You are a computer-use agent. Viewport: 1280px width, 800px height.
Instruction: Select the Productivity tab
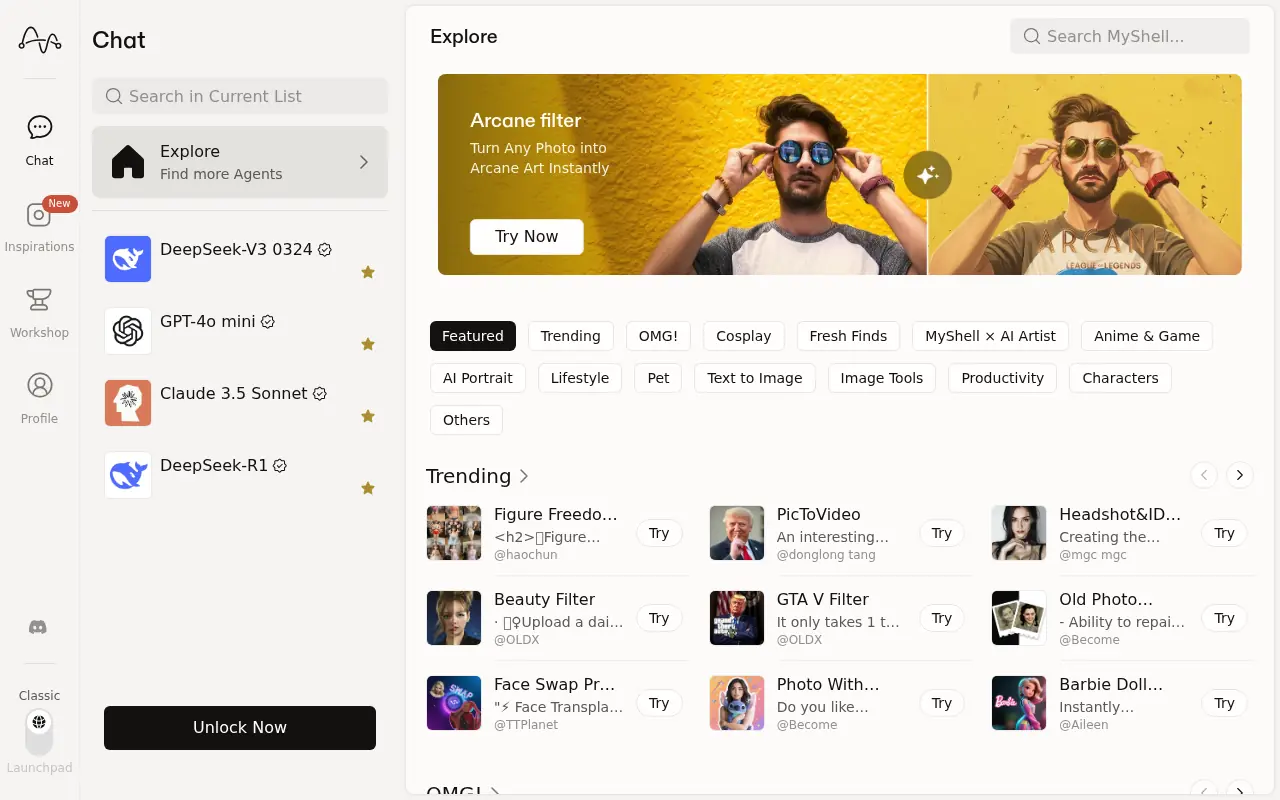click(1003, 378)
